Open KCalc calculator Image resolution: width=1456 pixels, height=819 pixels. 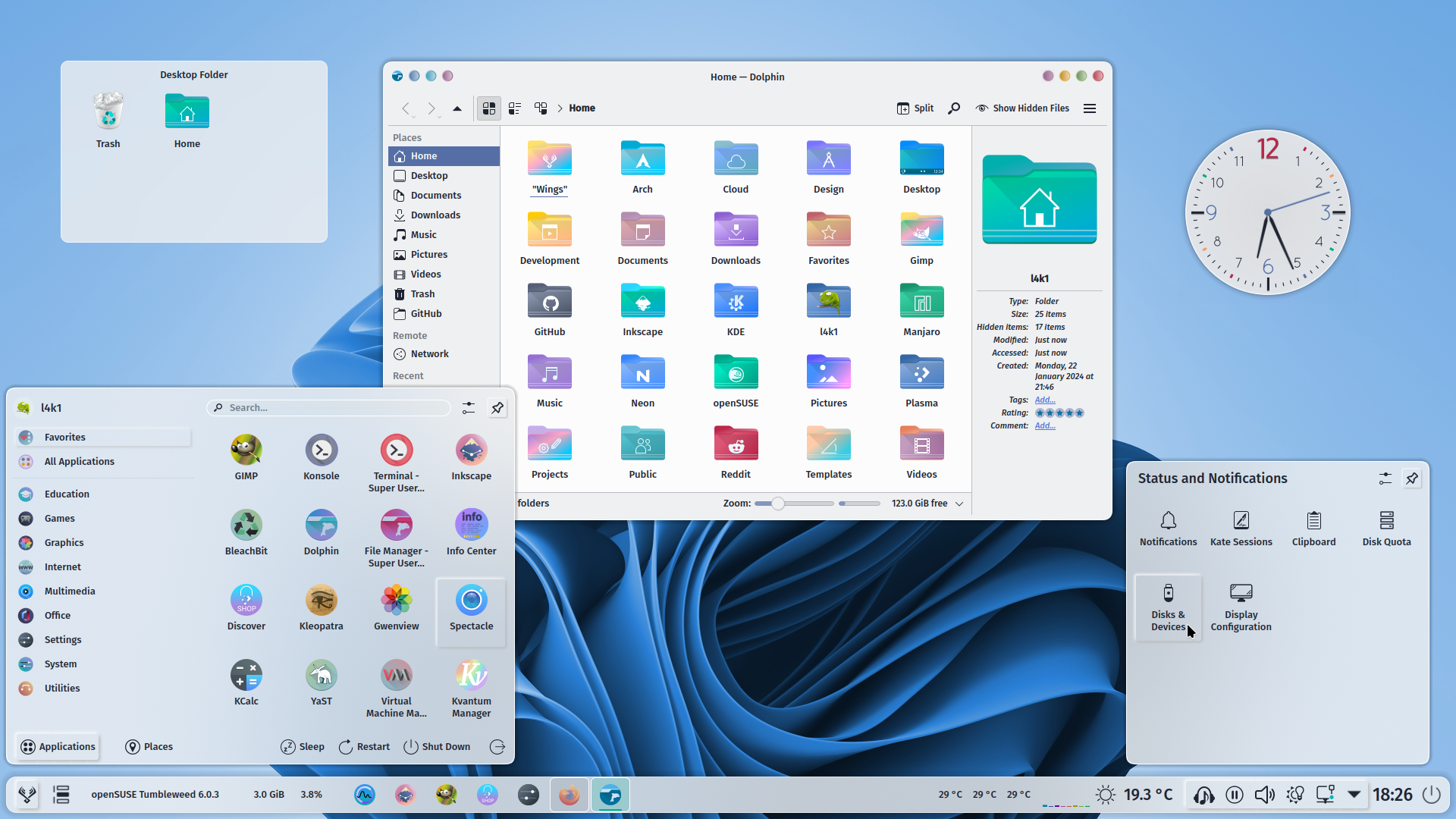246,682
